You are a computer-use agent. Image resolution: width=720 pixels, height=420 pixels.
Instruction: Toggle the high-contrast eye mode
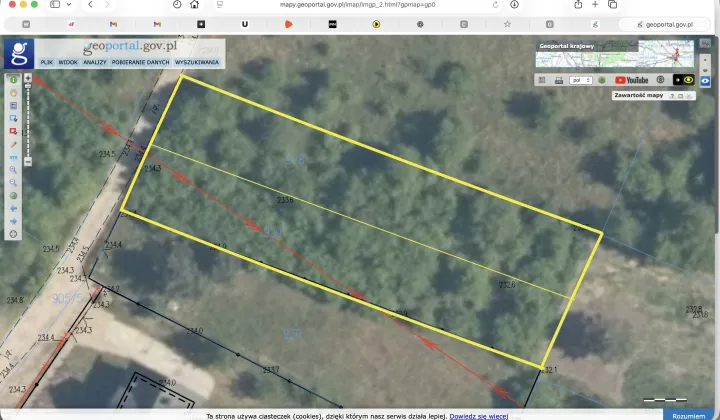tap(675, 80)
